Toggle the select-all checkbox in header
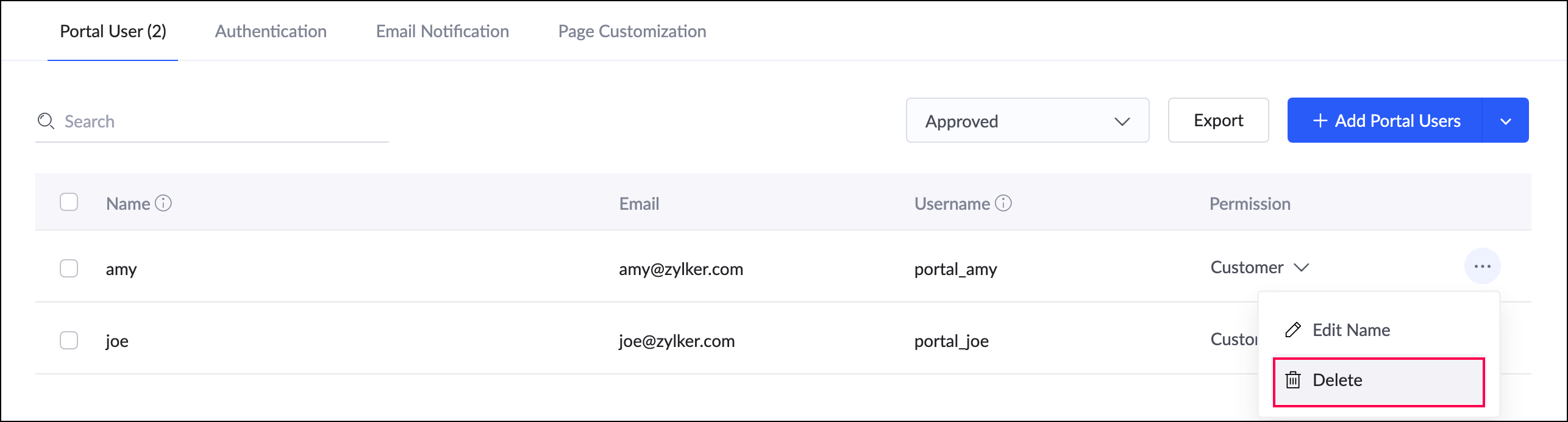Image resolution: width=1568 pixels, height=422 pixels. point(69,202)
